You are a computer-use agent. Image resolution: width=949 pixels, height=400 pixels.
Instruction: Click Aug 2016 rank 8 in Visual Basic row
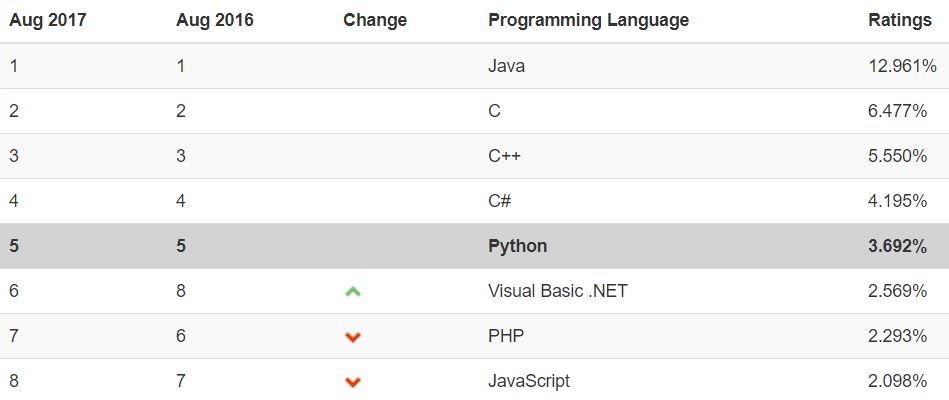coord(181,291)
